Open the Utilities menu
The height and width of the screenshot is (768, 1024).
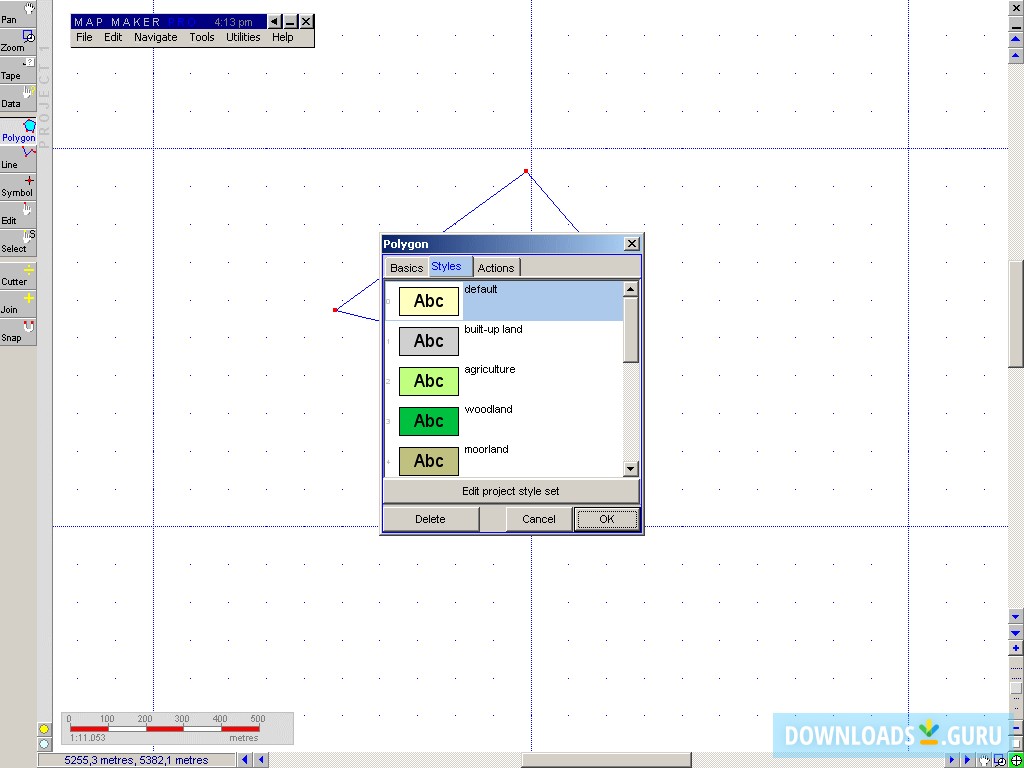243,37
